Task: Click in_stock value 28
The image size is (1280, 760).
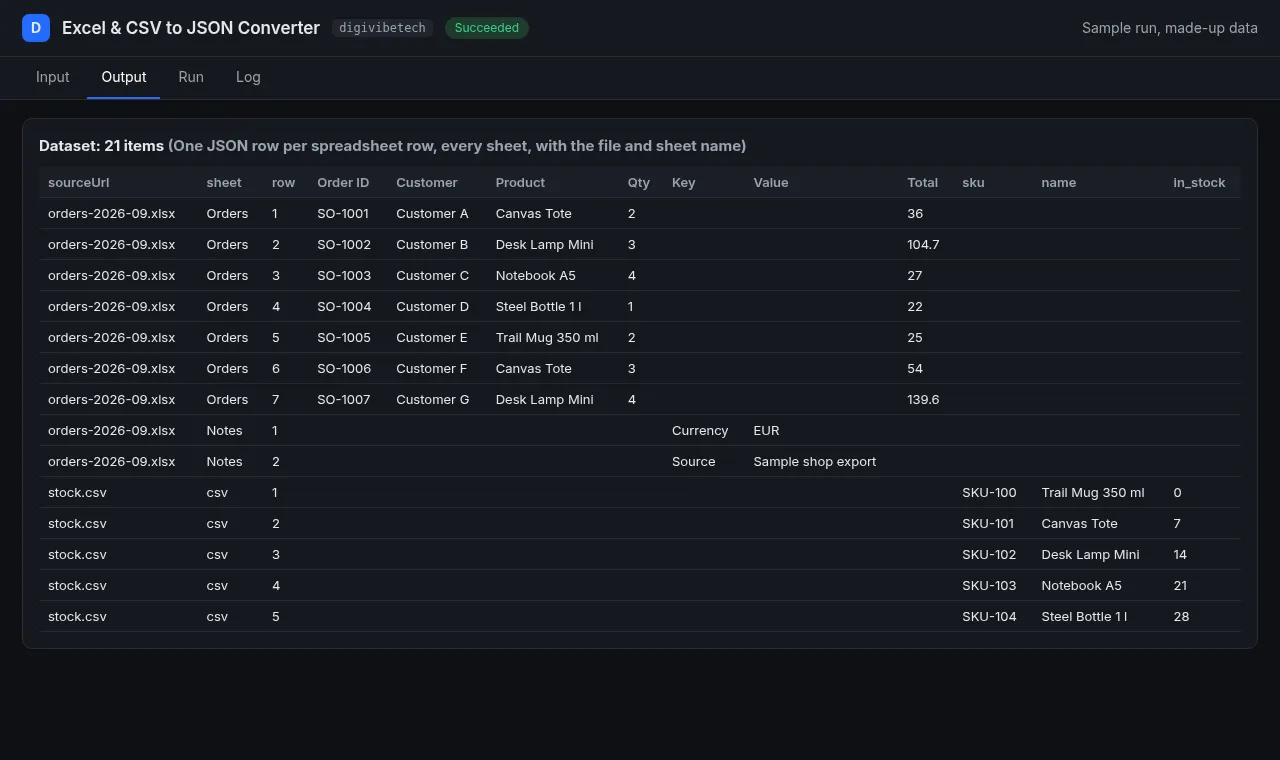Action: coord(1181,616)
